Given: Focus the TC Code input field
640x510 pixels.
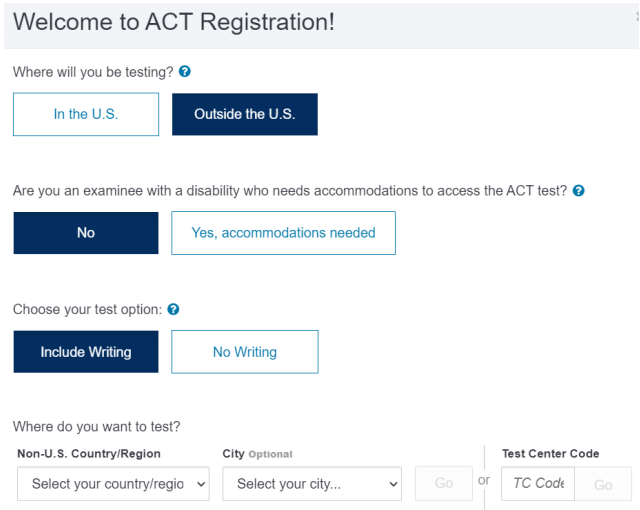Looking at the screenshot, I should coord(538,484).
